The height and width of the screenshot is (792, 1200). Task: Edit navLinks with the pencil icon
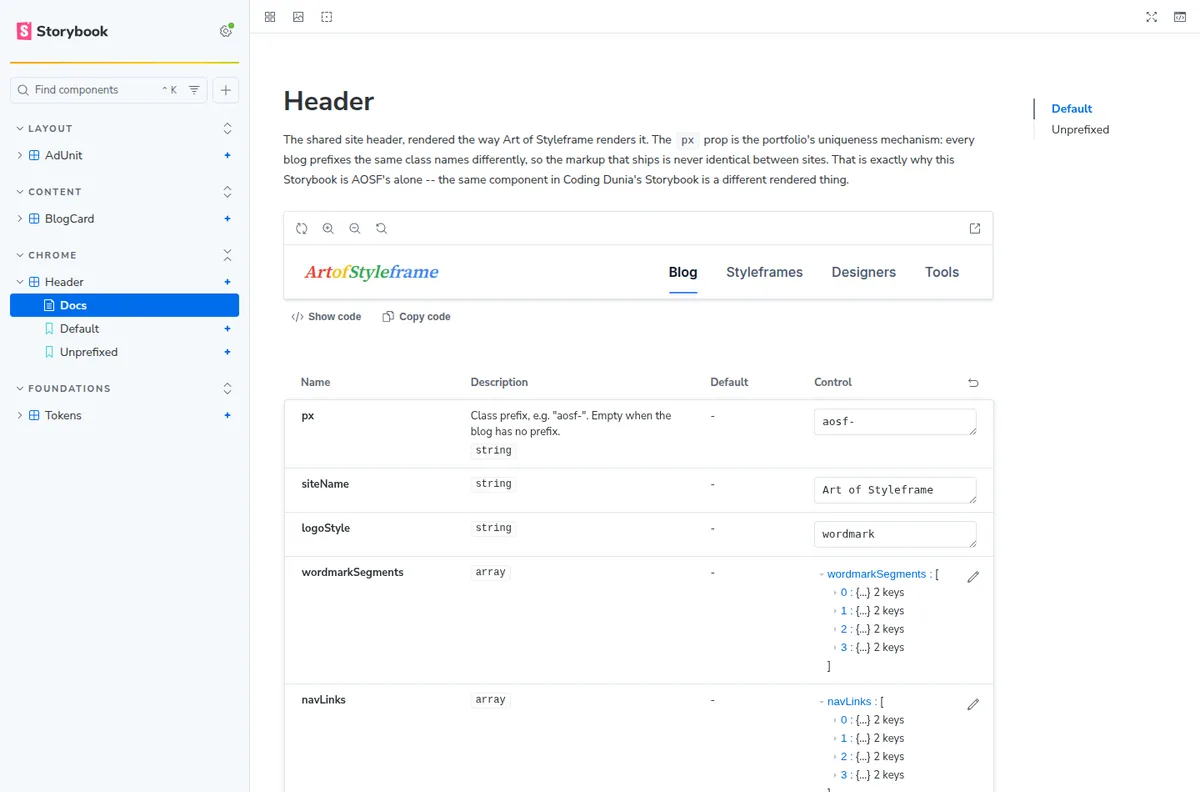pyautogui.click(x=973, y=705)
